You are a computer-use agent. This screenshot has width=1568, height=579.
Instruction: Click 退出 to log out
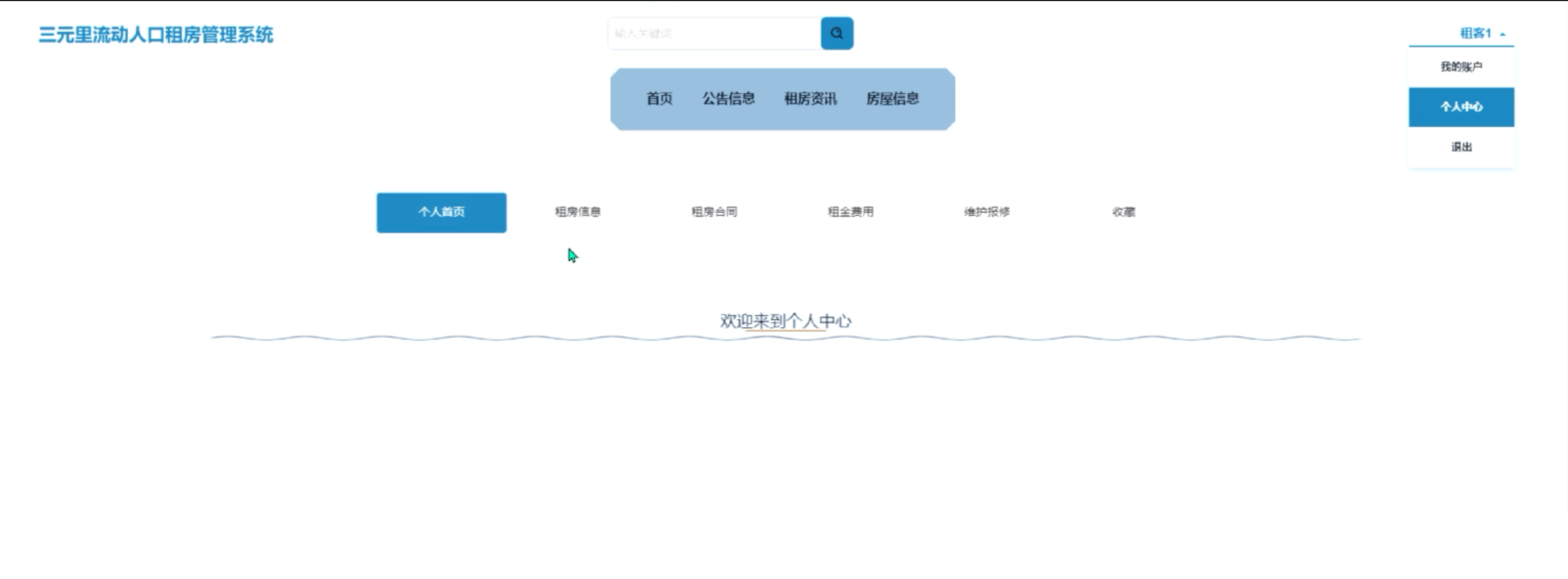(1461, 147)
